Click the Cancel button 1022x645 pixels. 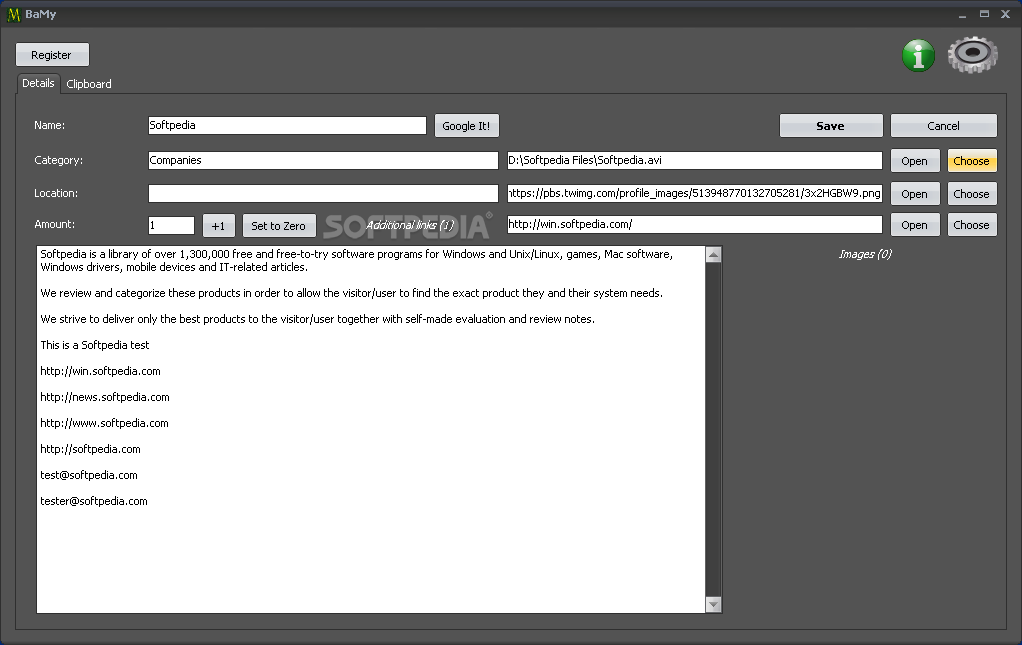pyautogui.click(x=943, y=126)
